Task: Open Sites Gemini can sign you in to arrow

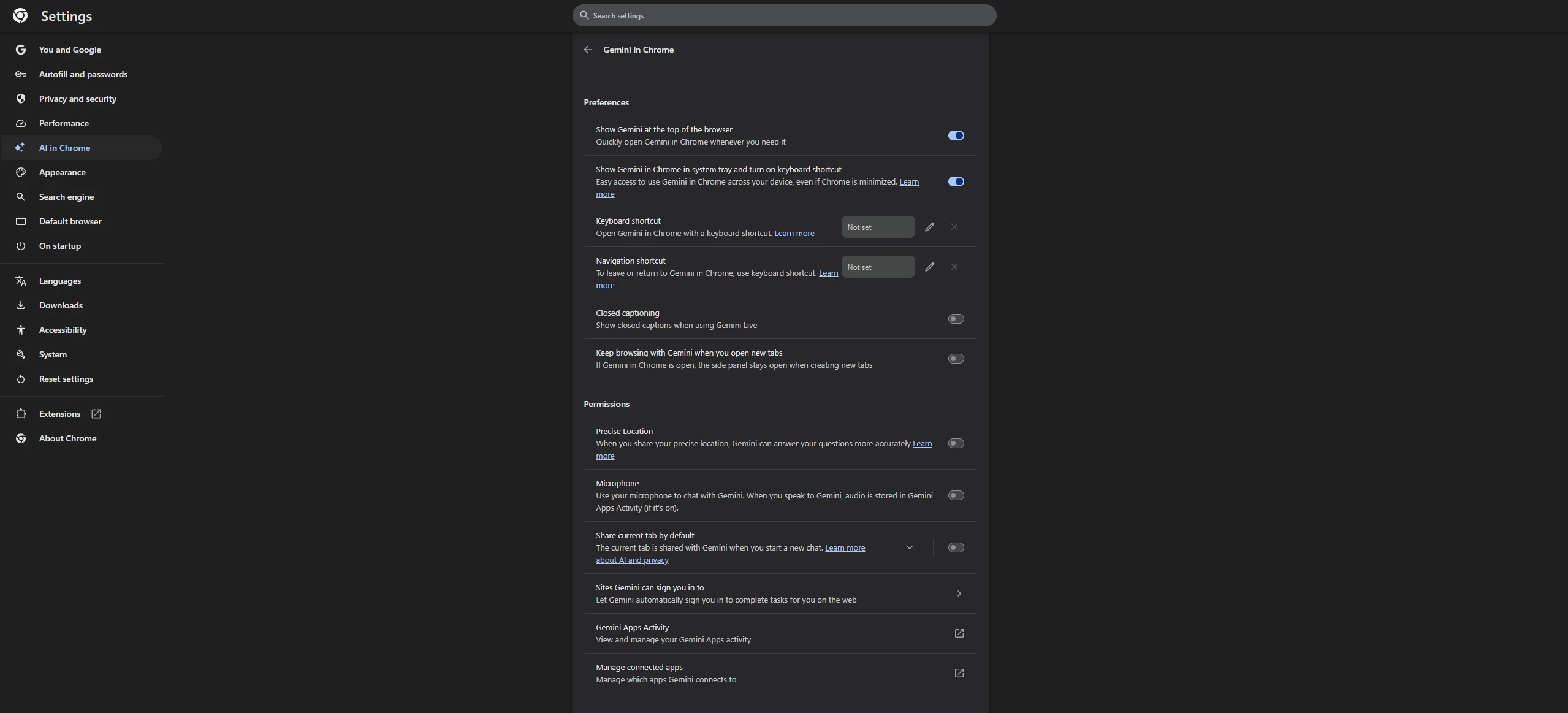Action: click(959, 593)
